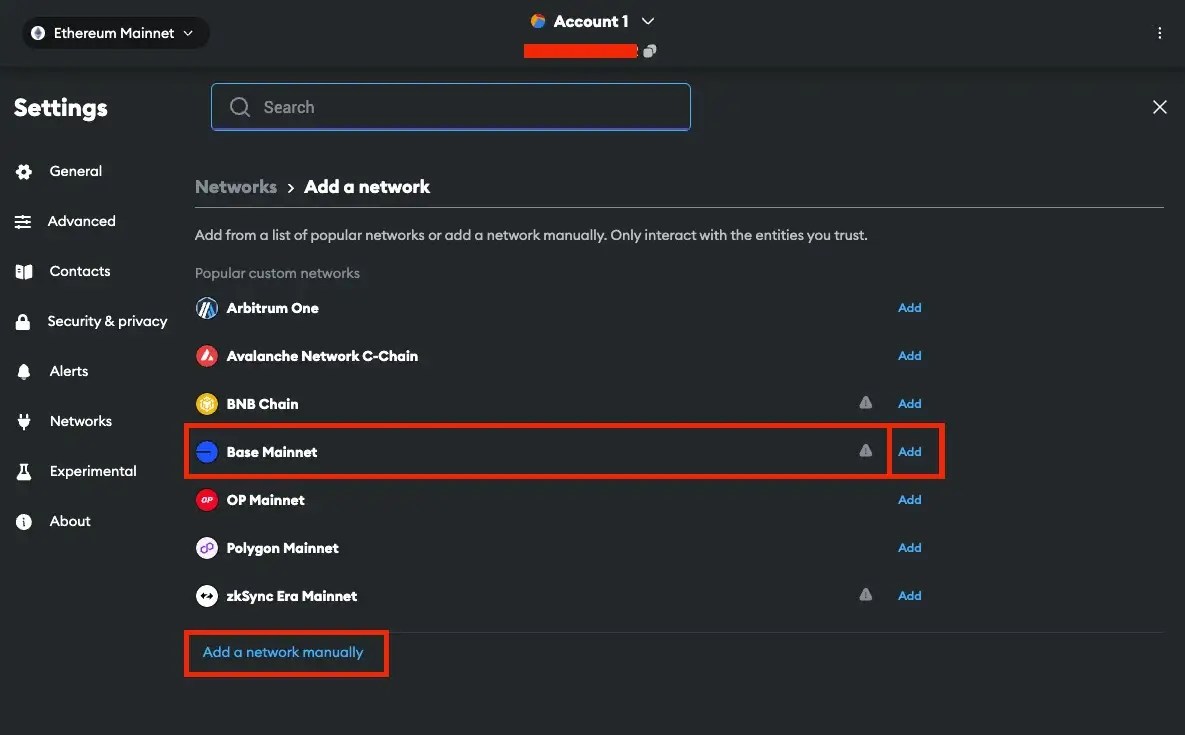Click the Avalanche C-Chain red logo
The height and width of the screenshot is (735, 1185).
206,355
